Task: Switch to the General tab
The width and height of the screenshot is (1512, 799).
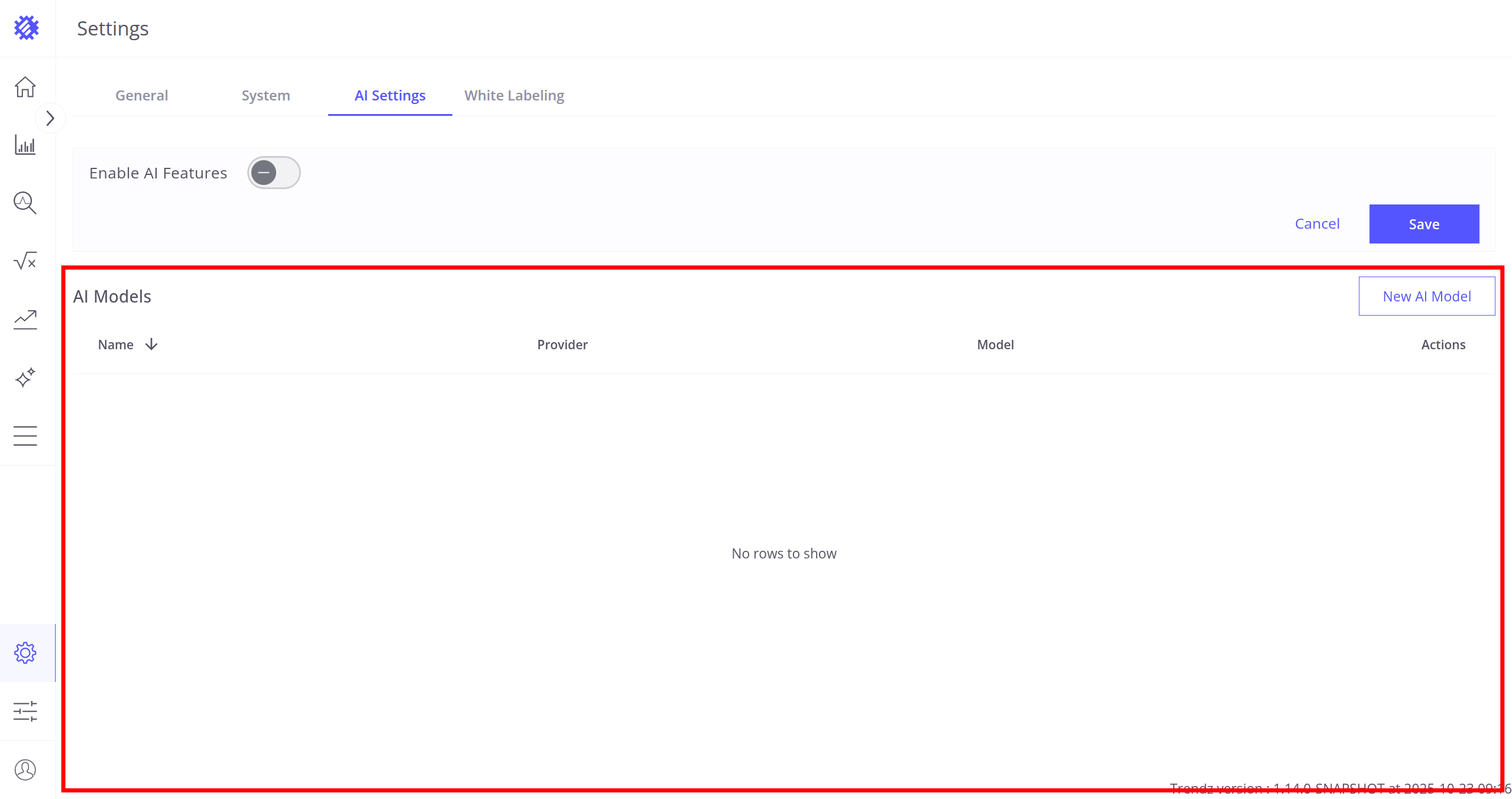Action: (x=141, y=96)
